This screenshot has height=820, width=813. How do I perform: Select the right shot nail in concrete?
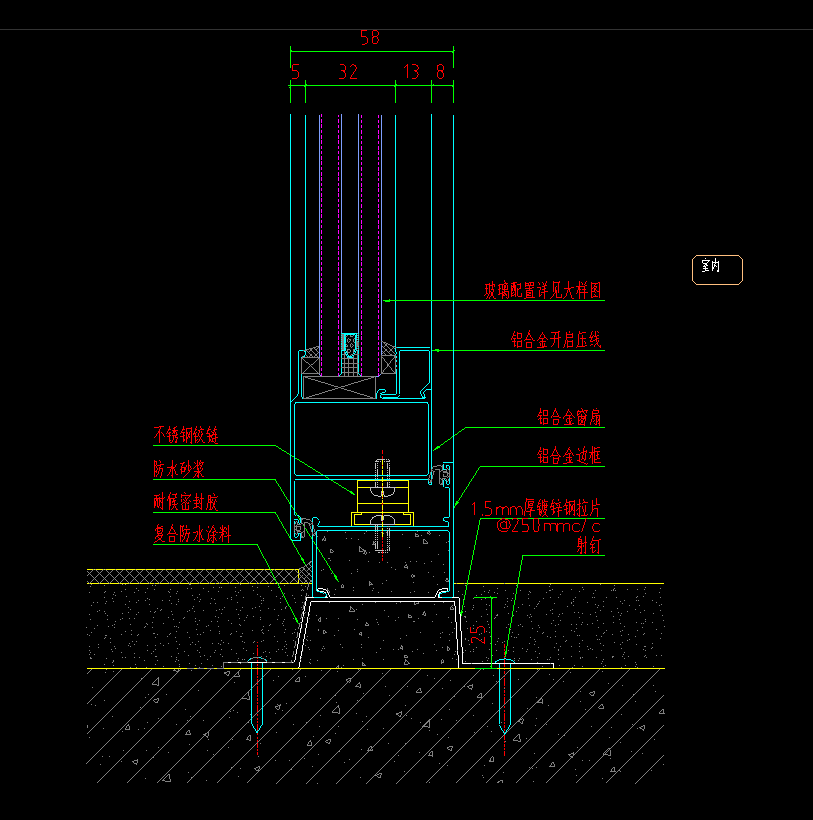[x=505, y=695]
